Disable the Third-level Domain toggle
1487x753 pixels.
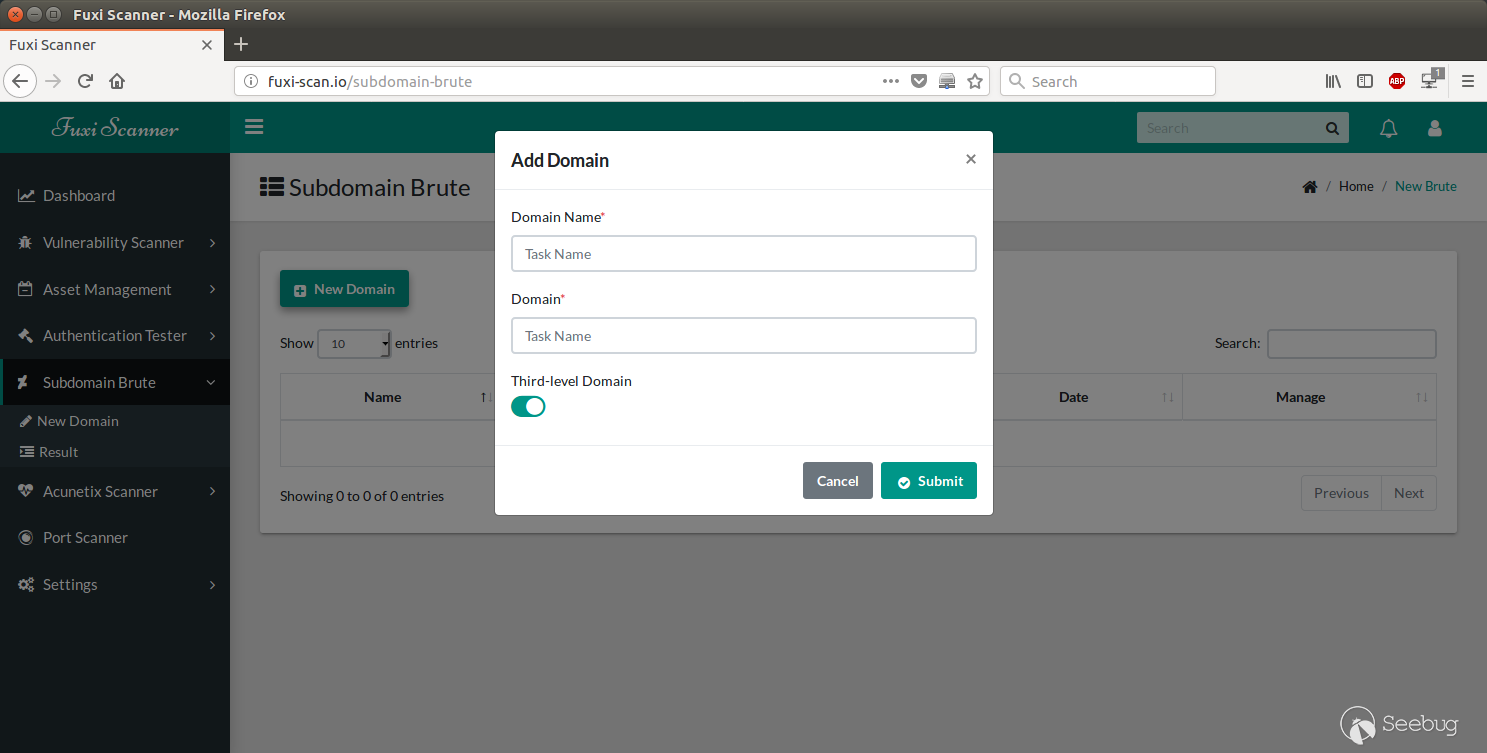(x=528, y=406)
